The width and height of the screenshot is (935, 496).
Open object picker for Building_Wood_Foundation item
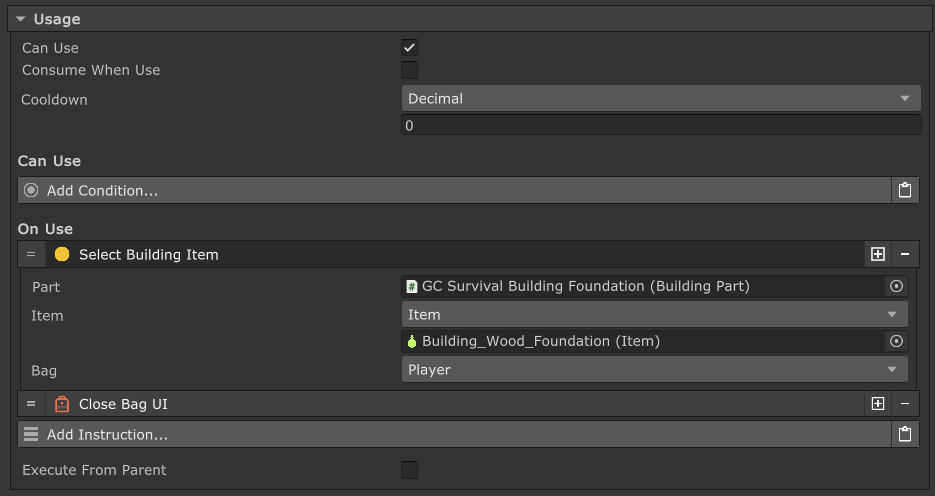tap(896, 341)
